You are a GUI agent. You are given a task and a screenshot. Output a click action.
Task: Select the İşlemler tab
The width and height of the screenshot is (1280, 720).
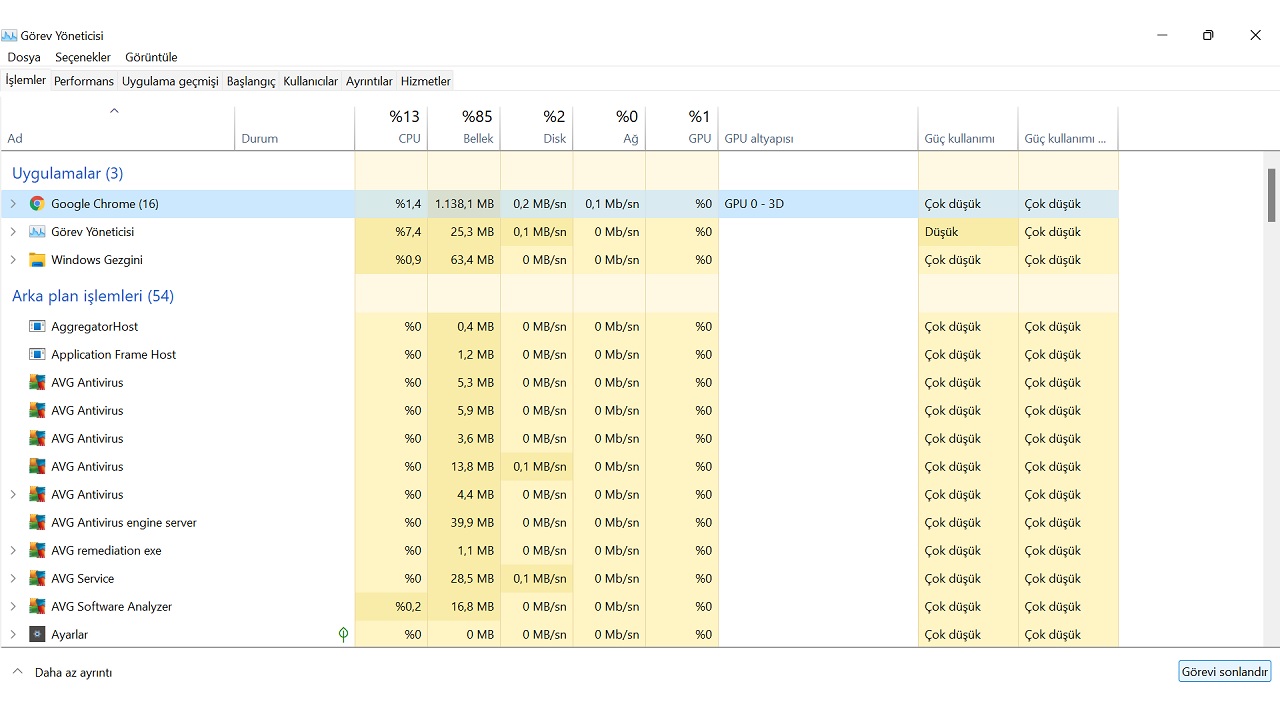tap(26, 80)
